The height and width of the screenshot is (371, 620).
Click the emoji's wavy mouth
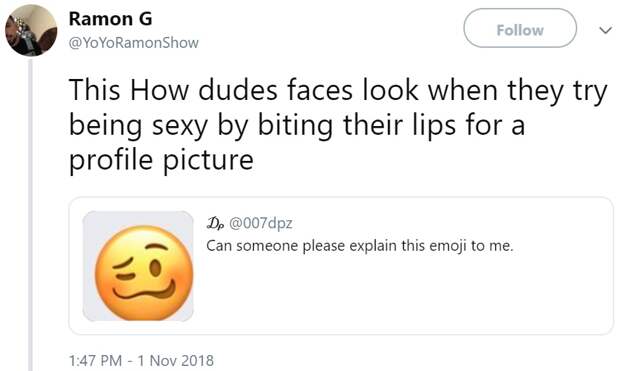(144, 292)
